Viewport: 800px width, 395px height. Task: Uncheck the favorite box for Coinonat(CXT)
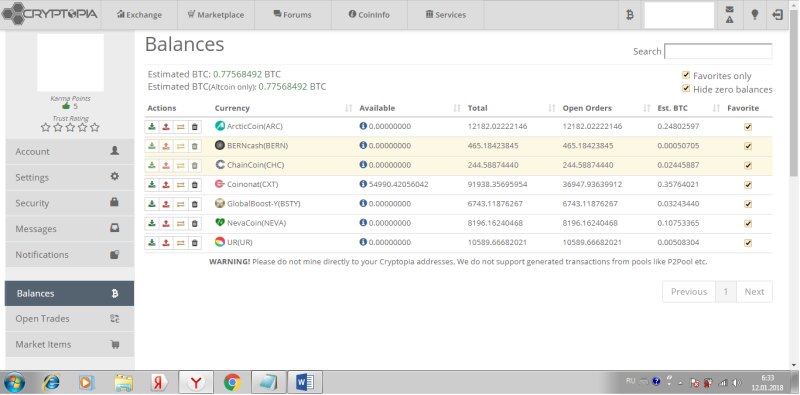tap(748, 185)
